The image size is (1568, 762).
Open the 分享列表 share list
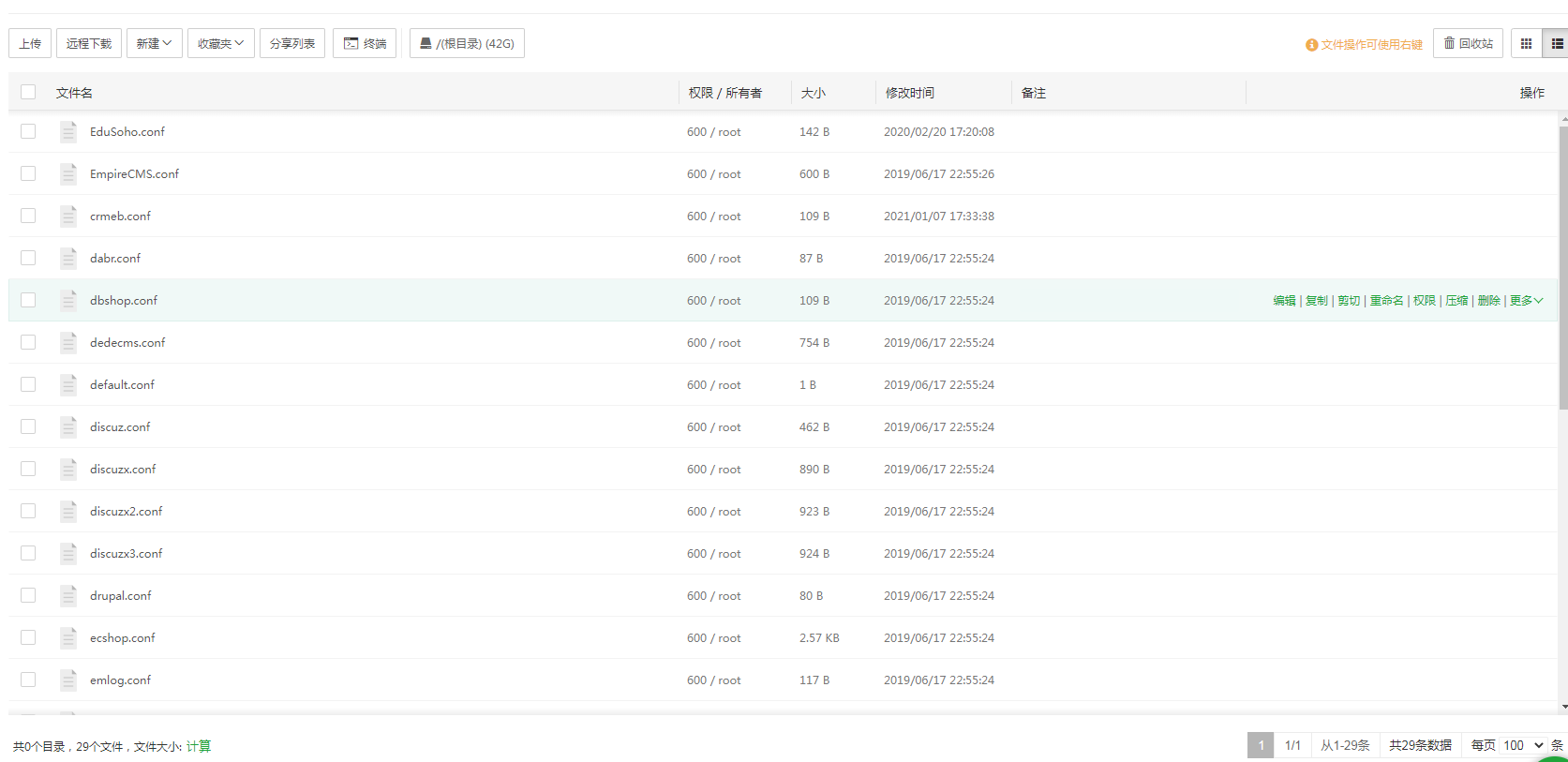[292, 44]
